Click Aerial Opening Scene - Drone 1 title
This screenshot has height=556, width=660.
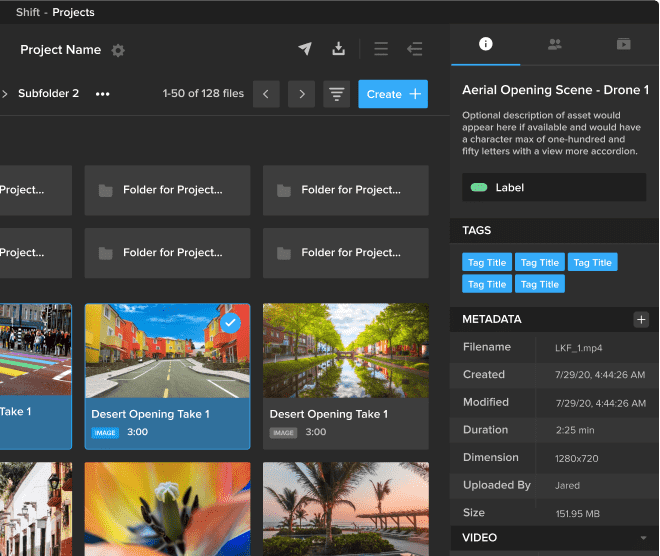tap(555, 90)
